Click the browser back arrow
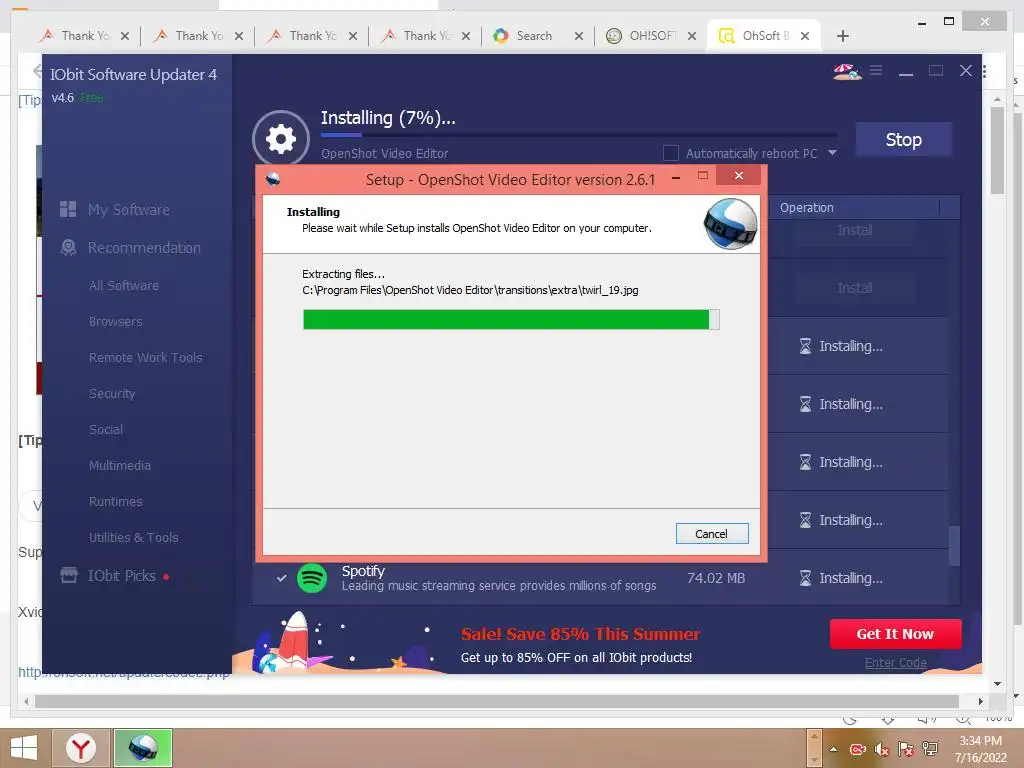1024x768 pixels. 37,71
